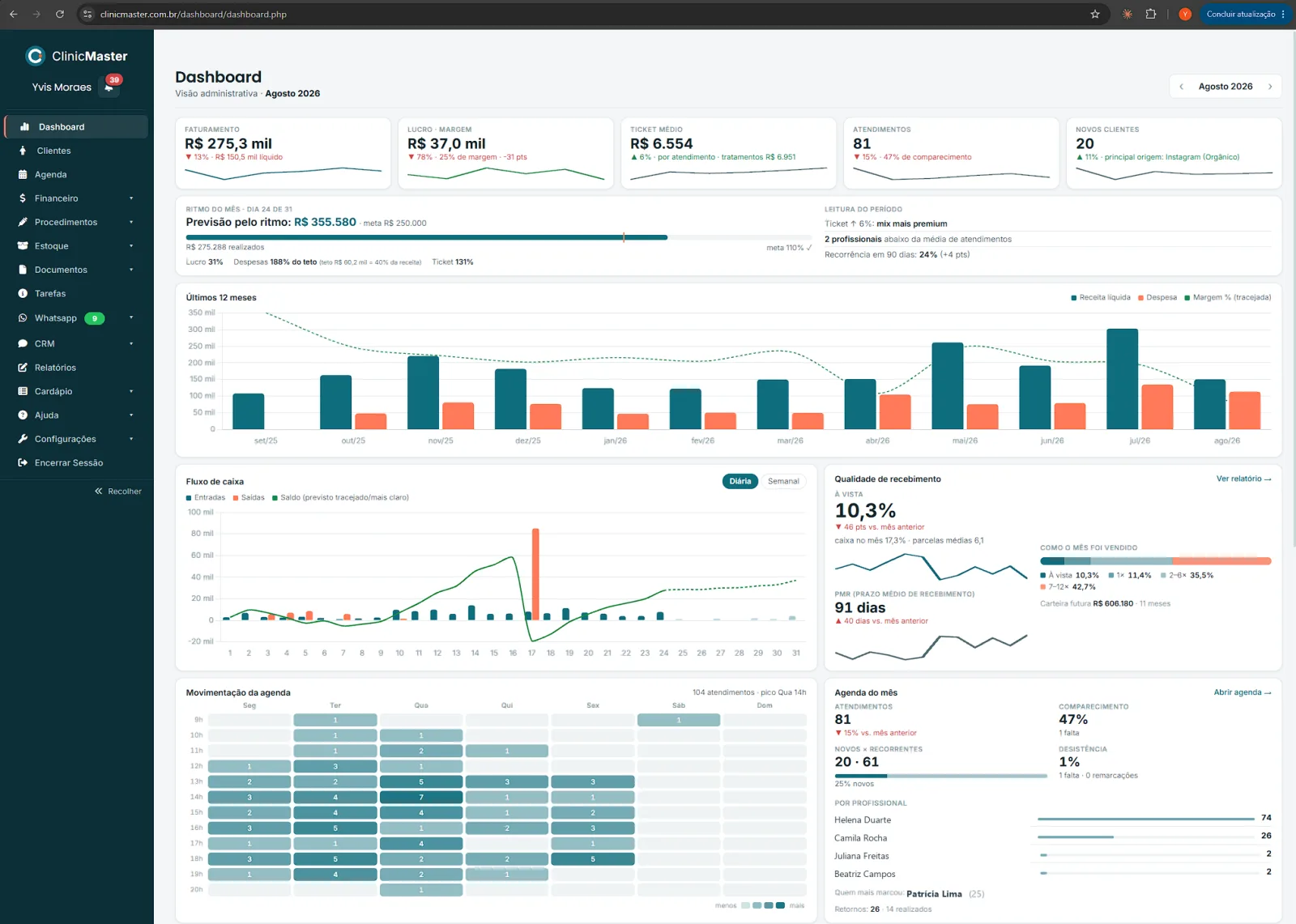Open notifications bell with 39 badge
Viewport: 1296px width, 924px height.
coord(109,87)
